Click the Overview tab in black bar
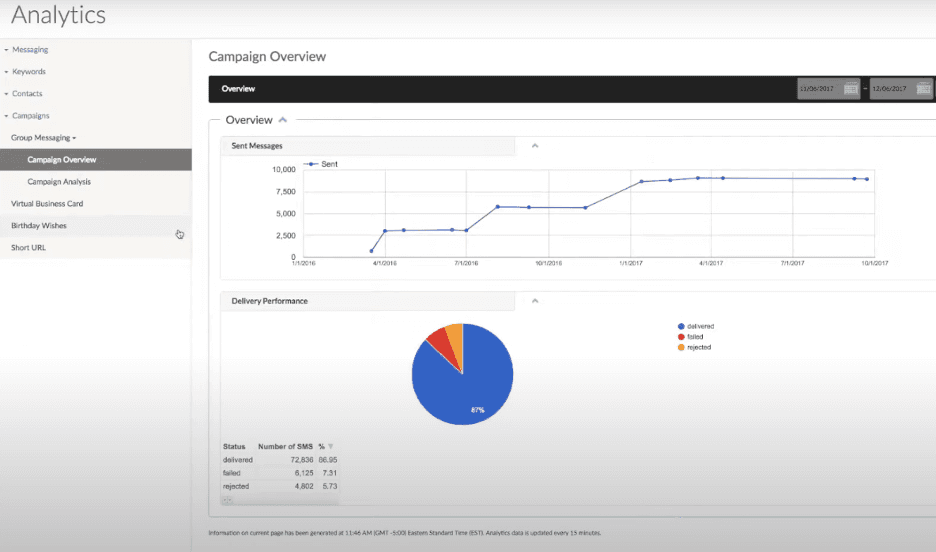 point(238,89)
